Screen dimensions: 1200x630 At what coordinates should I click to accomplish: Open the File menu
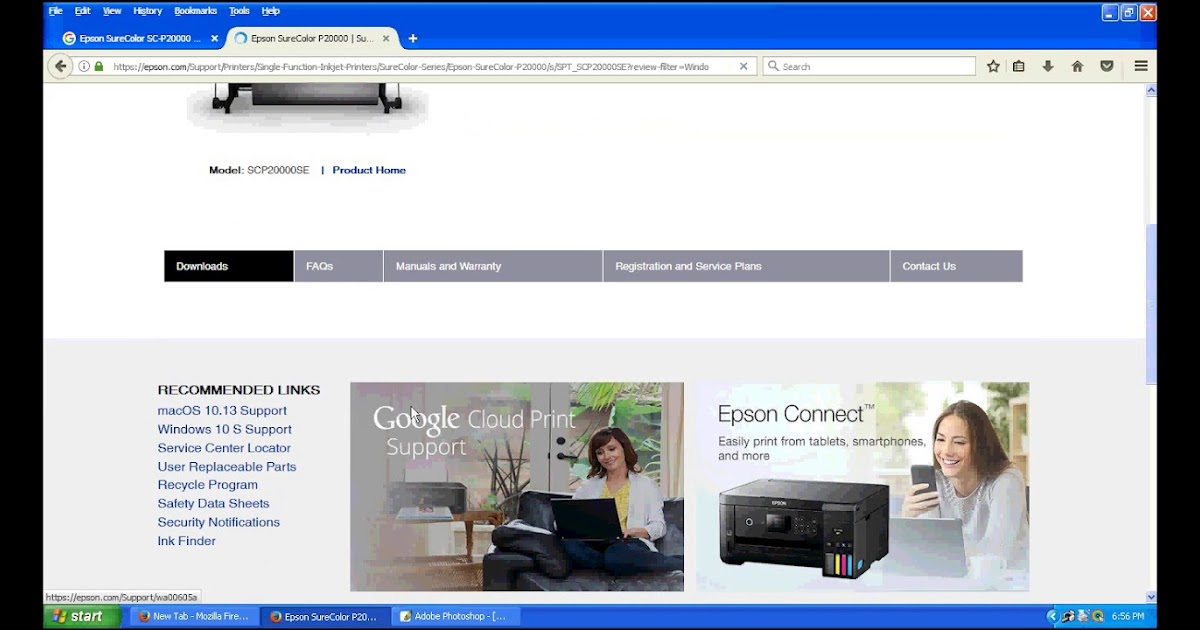coord(55,11)
